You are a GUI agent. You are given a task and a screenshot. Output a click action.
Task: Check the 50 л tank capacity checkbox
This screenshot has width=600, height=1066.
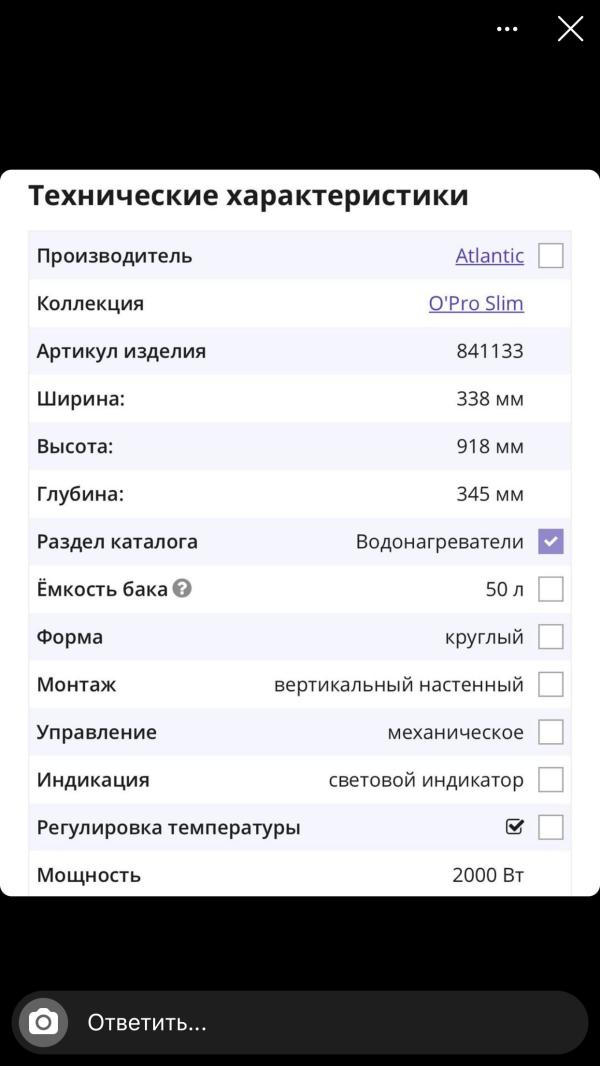(550, 589)
